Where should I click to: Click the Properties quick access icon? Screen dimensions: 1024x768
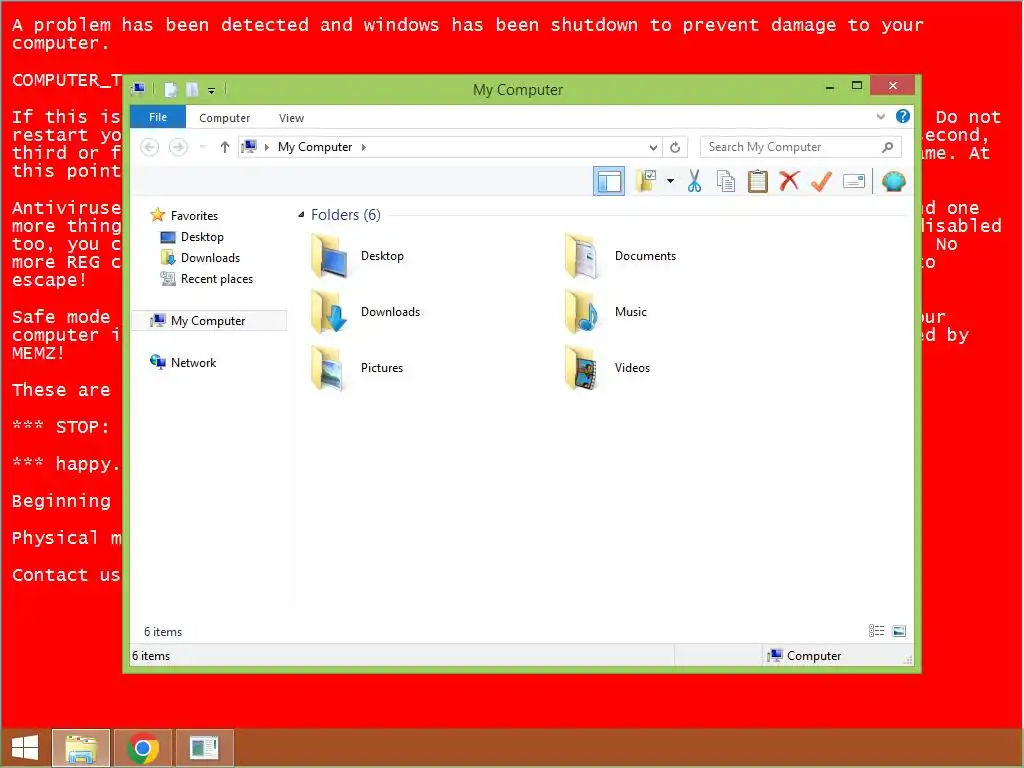171,89
